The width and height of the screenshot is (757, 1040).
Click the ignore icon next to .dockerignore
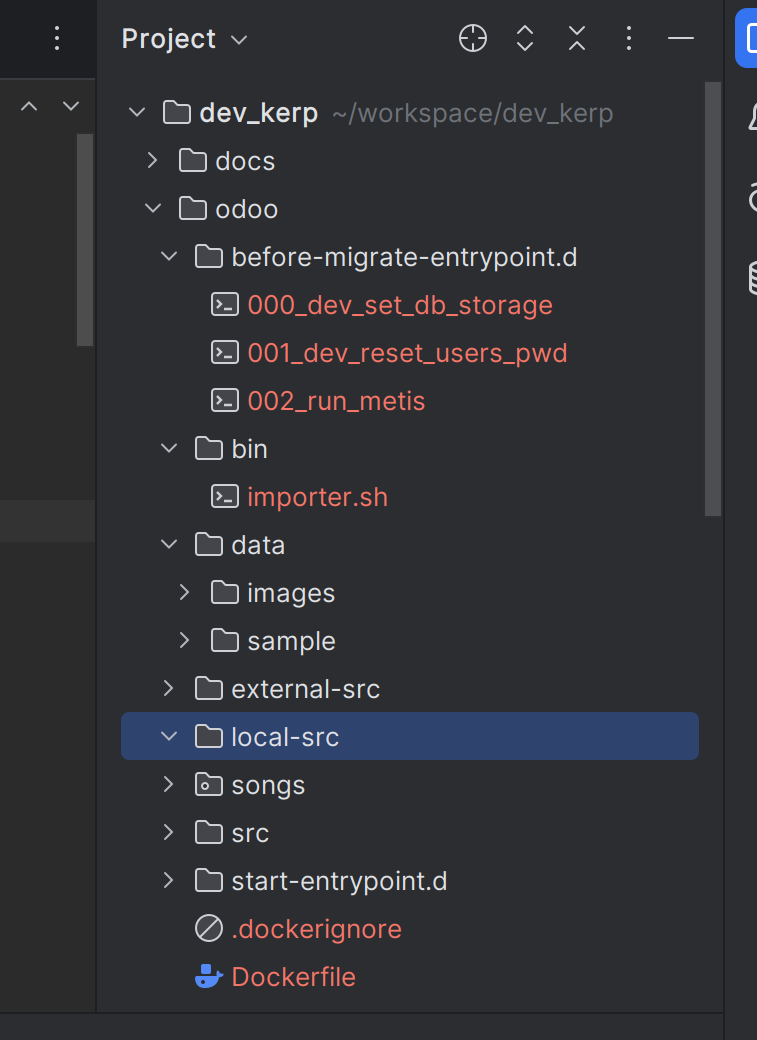tap(208, 929)
